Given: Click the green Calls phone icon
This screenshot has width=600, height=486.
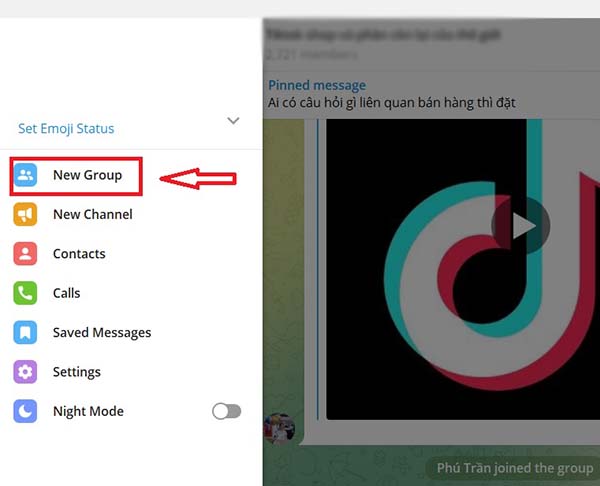Looking at the screenshot, I should (x=25, y=293).
